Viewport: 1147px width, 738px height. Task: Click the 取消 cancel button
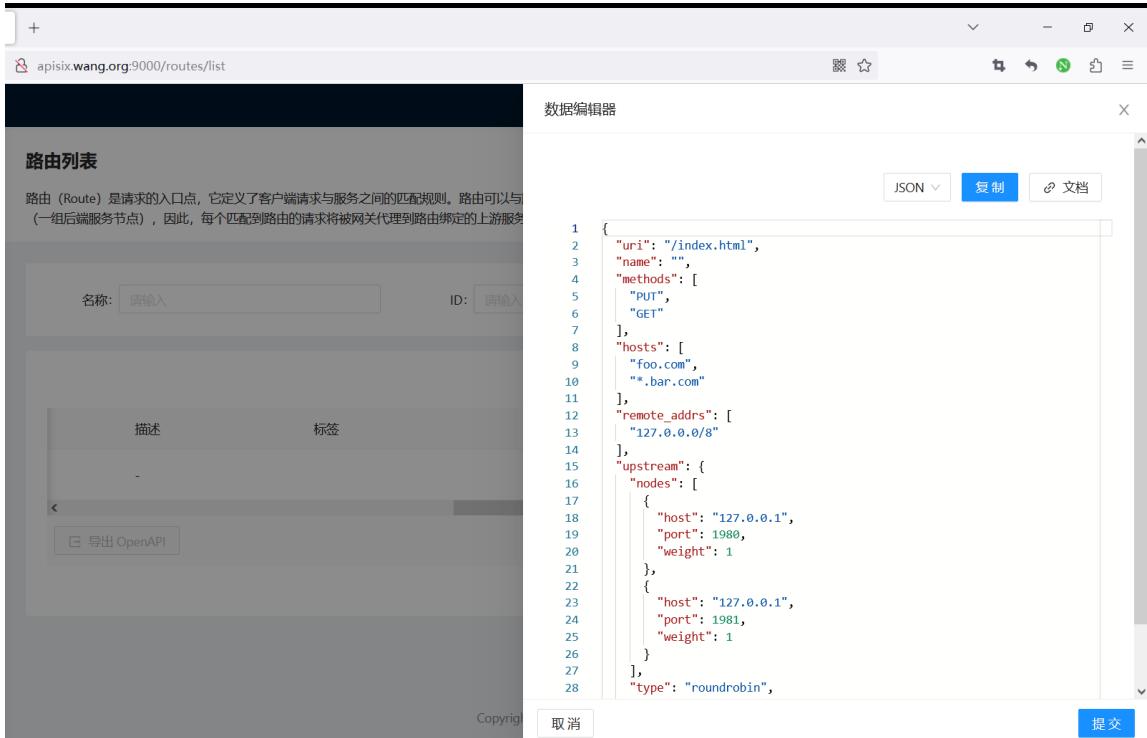coord(565,723)
